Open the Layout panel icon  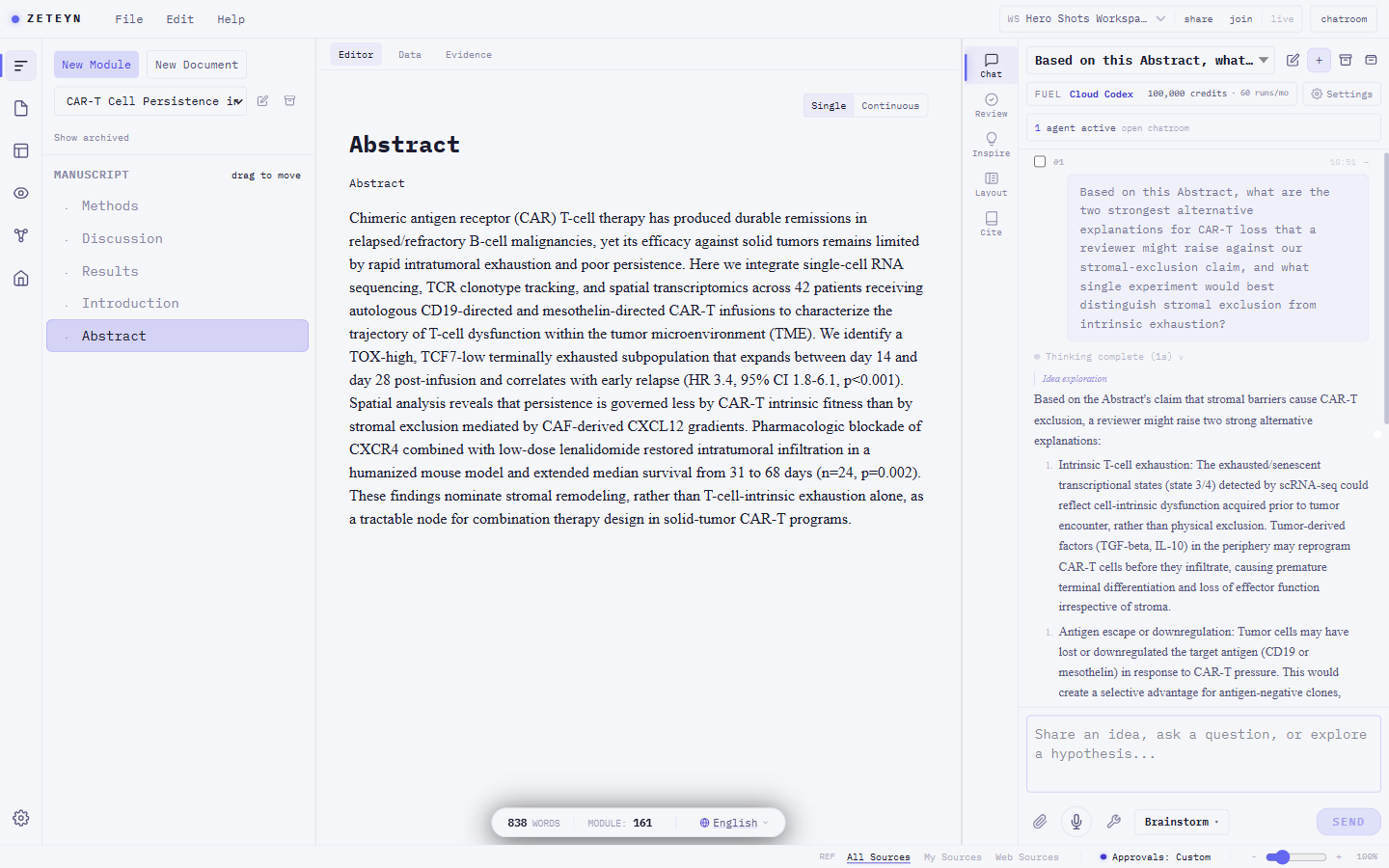click(992, 184)
